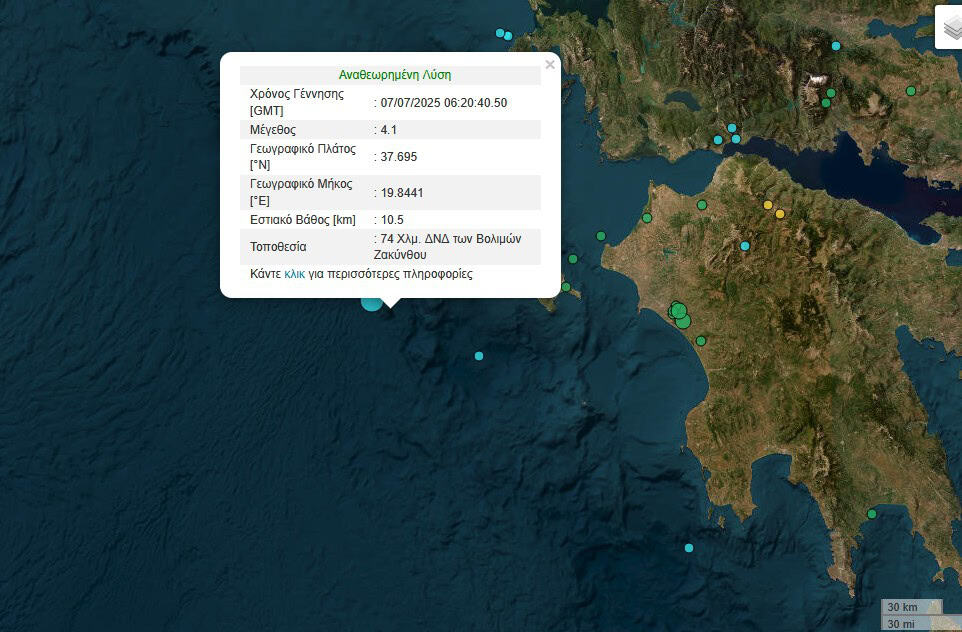Click the small green marker just south of the green cluster
This screenshot has width=962, height=632.
click(x=700, y=341)
